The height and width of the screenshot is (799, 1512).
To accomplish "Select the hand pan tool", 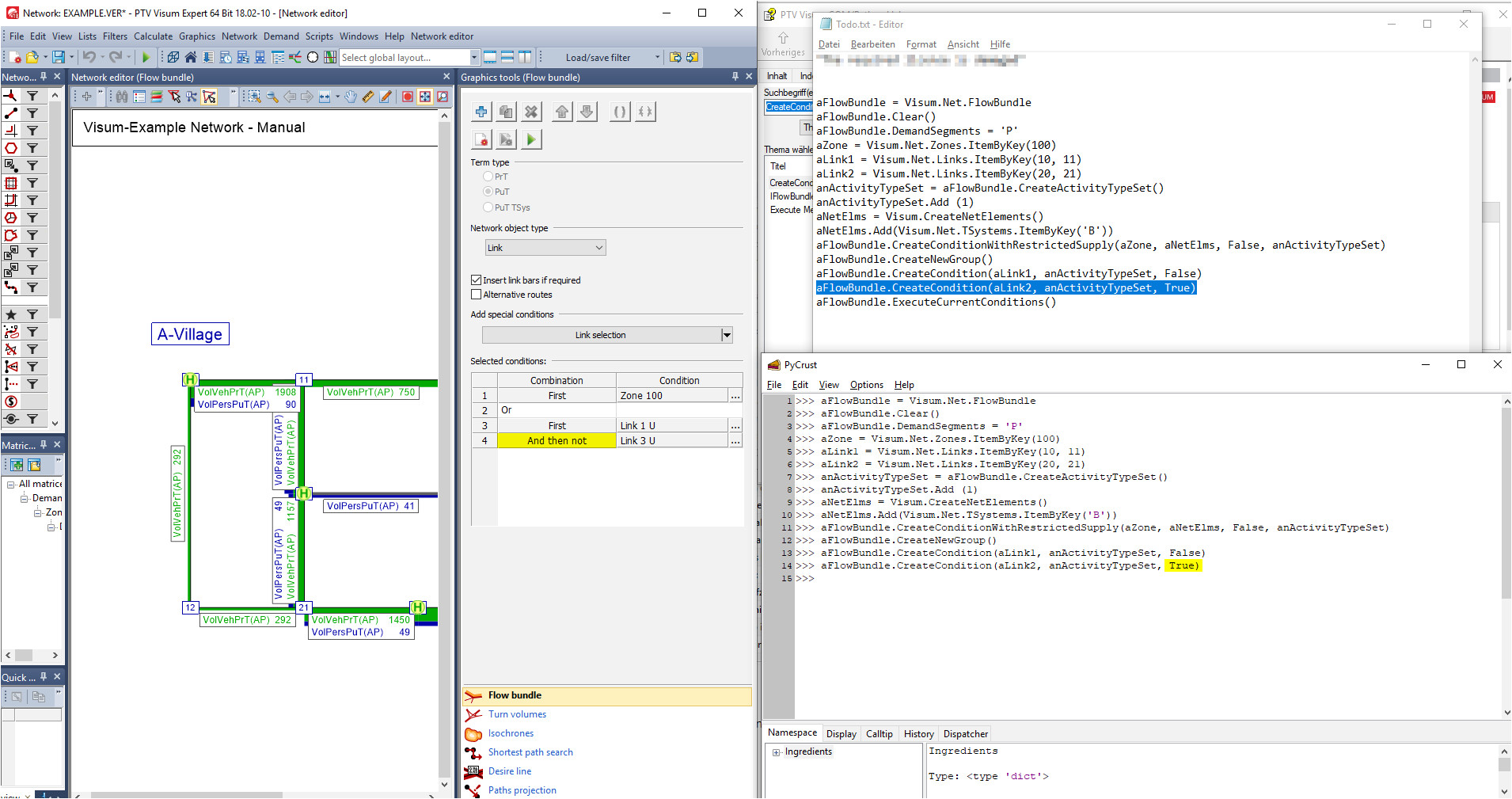I will pos(350,97).
